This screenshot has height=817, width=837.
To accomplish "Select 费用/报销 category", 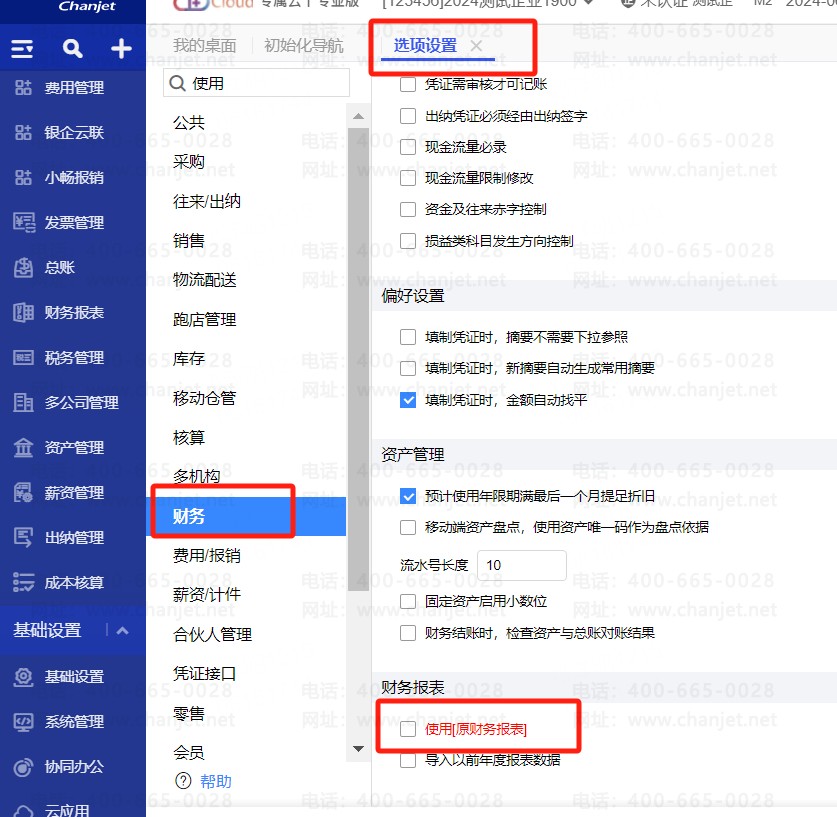I will (x=207, y=556).
